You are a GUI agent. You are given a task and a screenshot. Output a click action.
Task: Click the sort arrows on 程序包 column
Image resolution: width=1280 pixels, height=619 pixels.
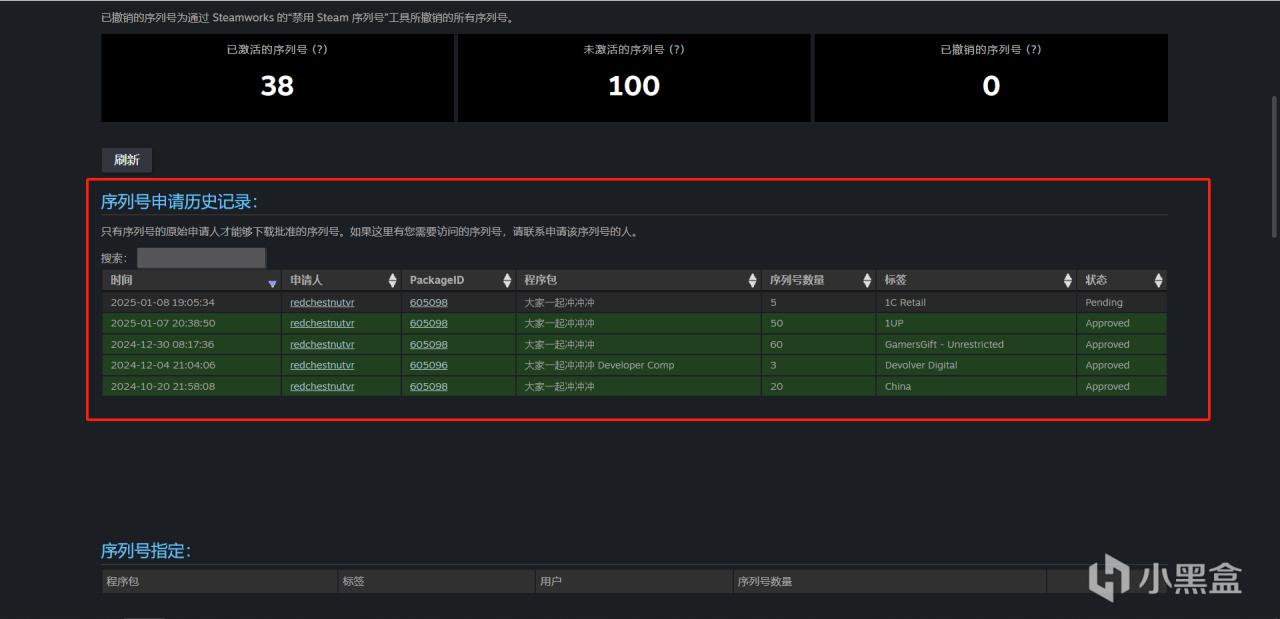coord(753,280)
